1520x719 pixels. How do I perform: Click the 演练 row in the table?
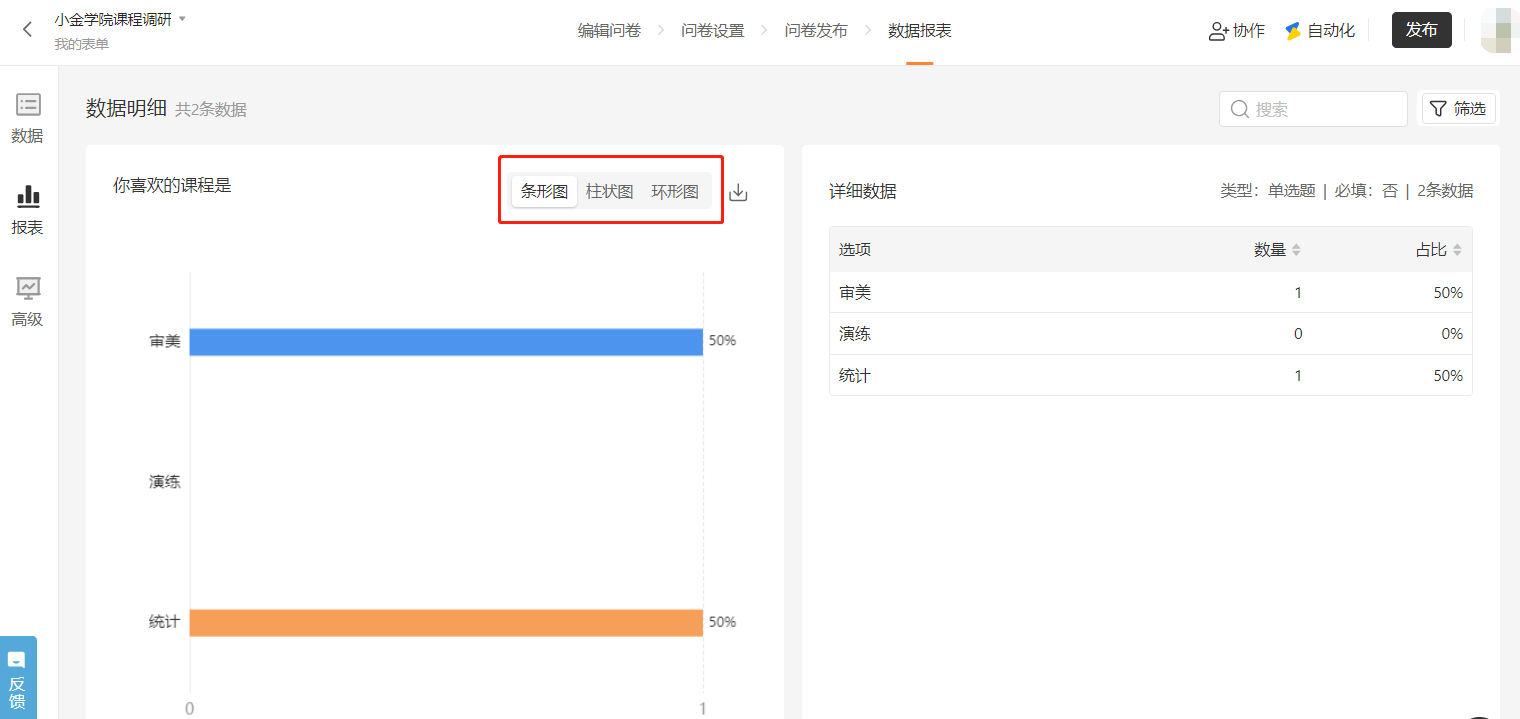1150,334
